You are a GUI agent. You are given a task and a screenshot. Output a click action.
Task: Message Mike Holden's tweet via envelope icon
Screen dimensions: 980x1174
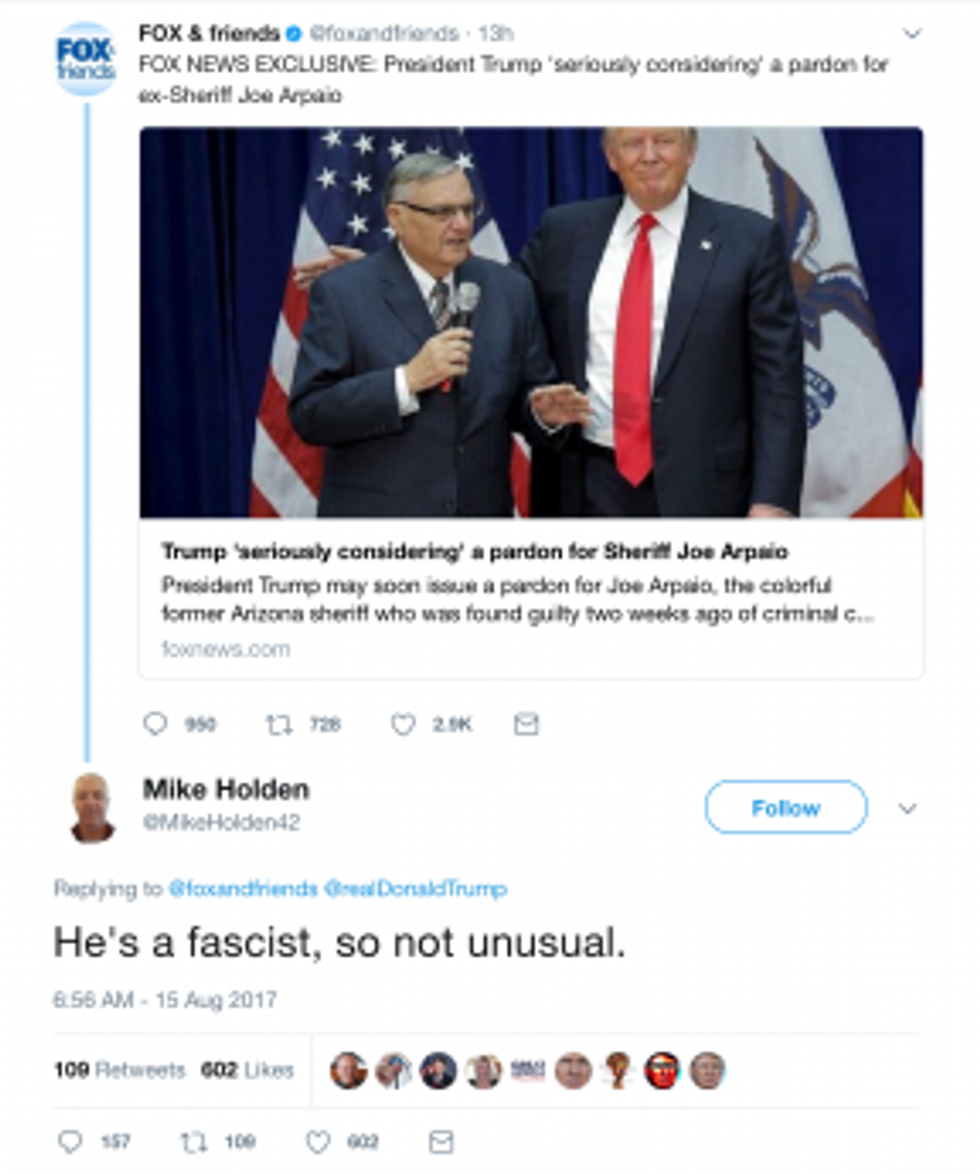tap(441, 1141)
